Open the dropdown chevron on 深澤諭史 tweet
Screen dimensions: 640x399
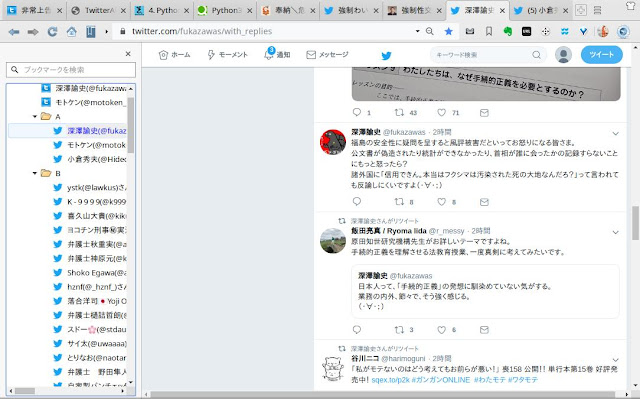(616, 133)
